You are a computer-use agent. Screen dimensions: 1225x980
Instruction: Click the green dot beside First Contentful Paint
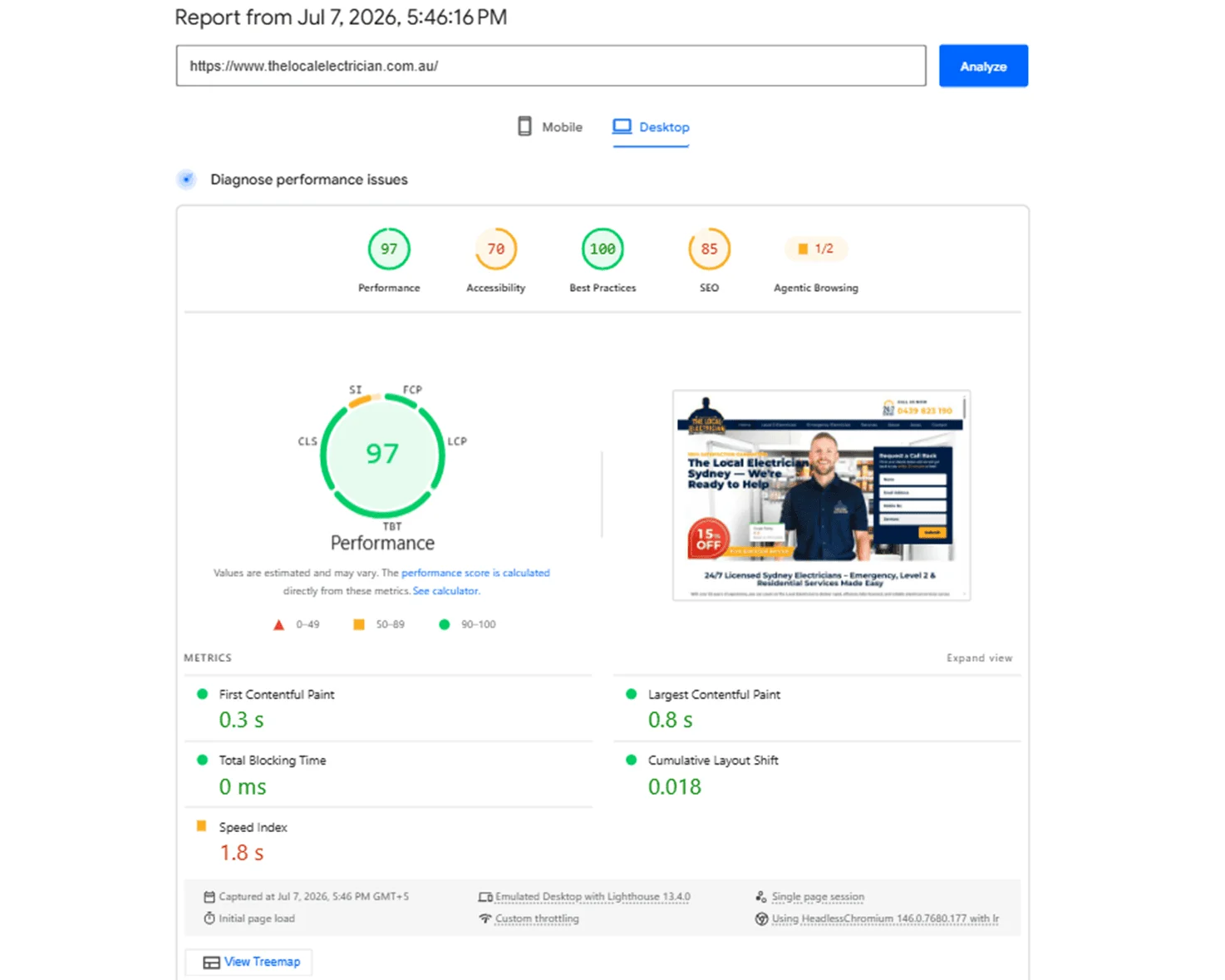click(202, 694)
